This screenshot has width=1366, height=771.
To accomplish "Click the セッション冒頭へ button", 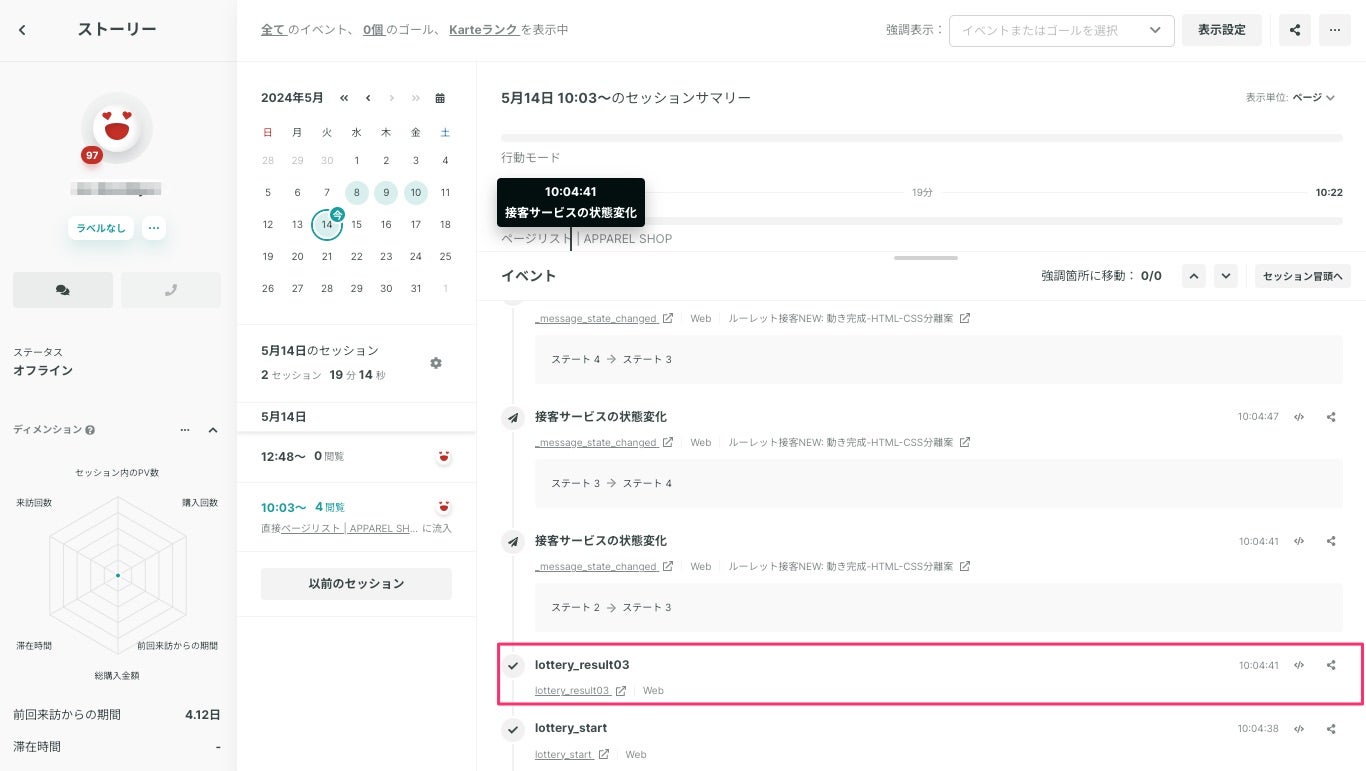I will pyautogui.click(x=1303, y=276).
